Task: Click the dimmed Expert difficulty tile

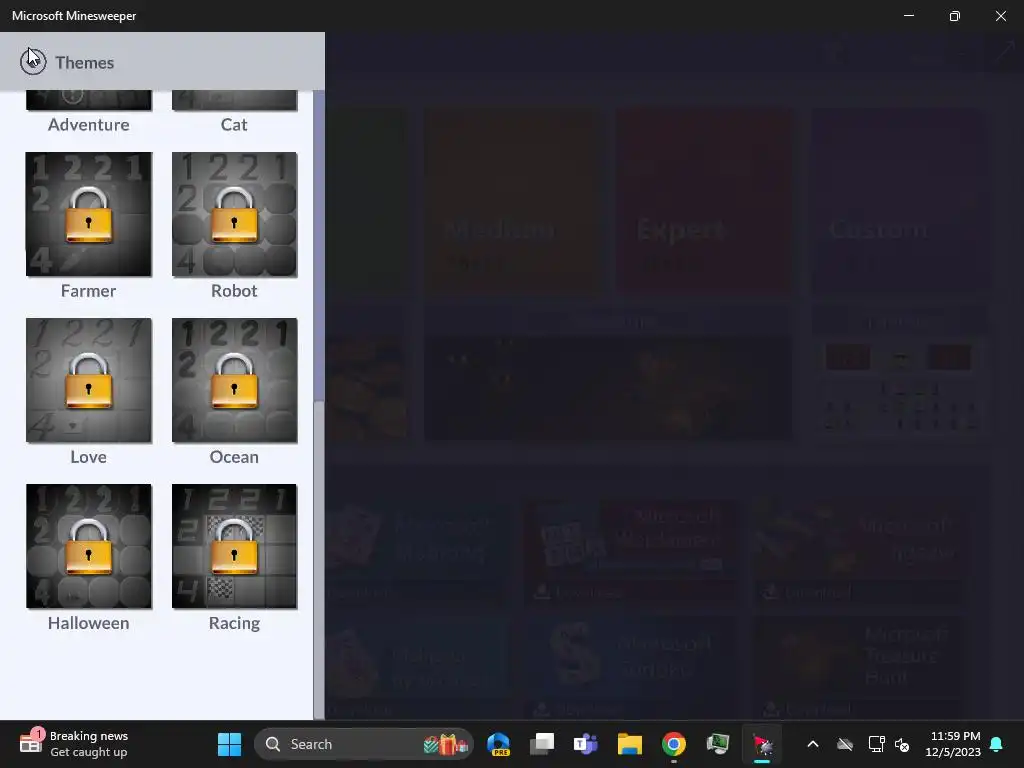Action: click(x=704, y=199)
